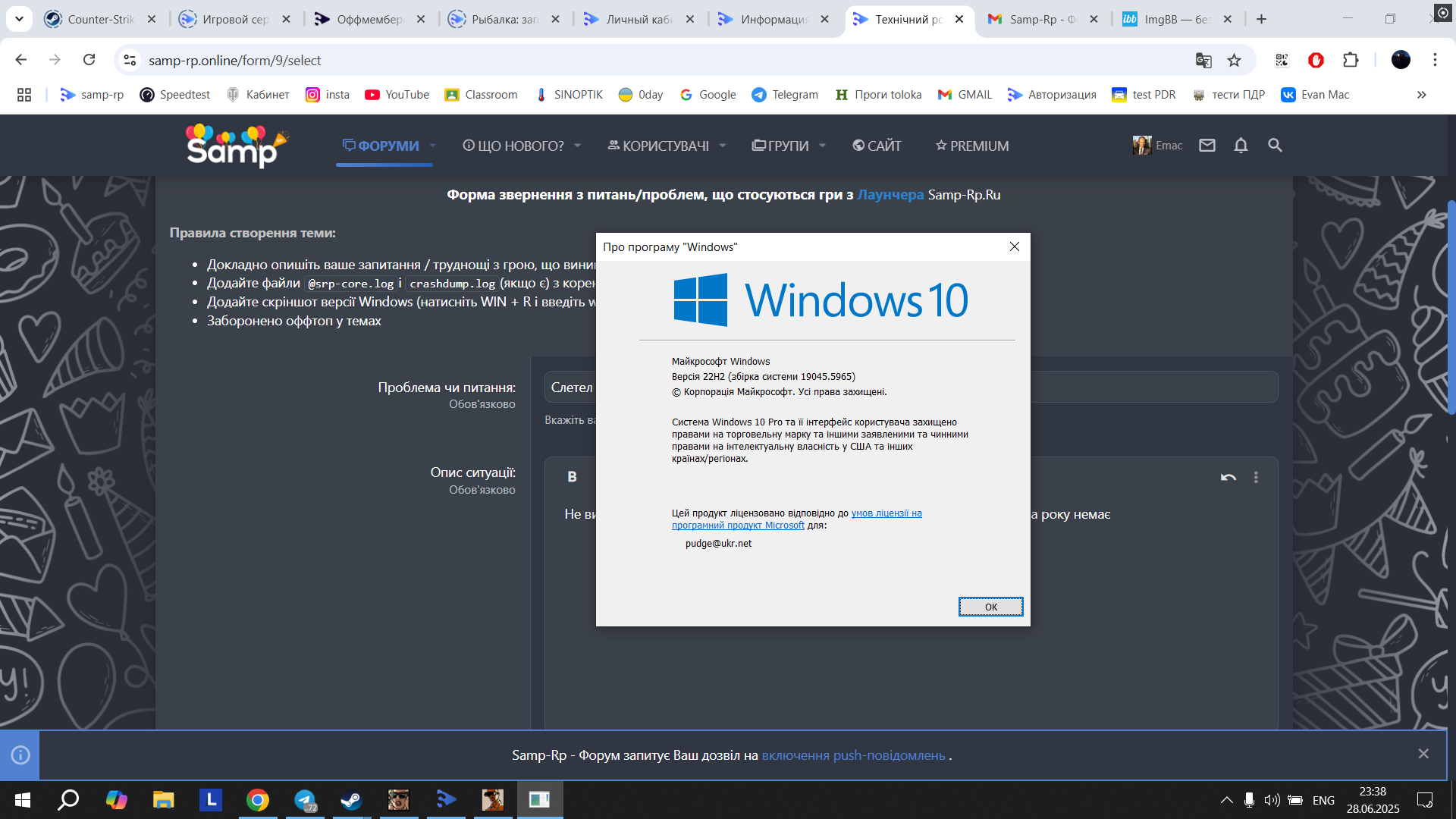This screenshot has width=1456, height=819.
Task: Show more bookmarks chevron
Action: click(1422, 95)
